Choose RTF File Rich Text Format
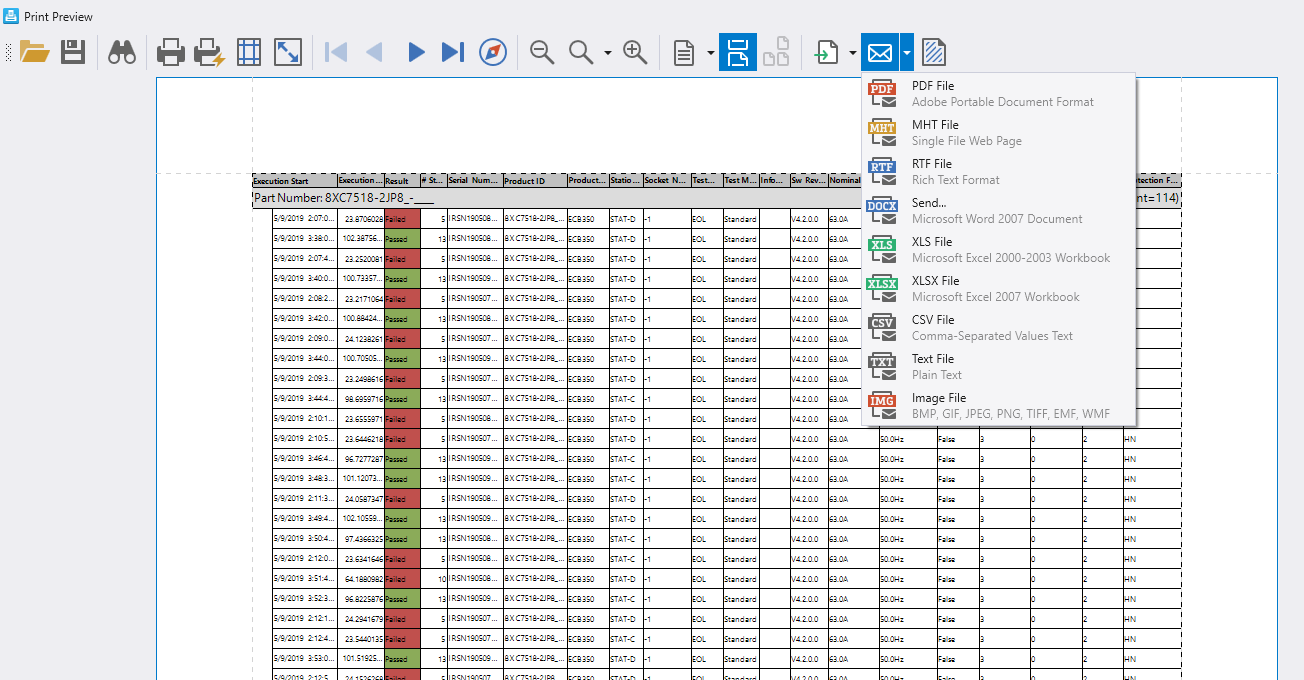This screenshot has width=1304, height=680. click(x=998, y=172)
